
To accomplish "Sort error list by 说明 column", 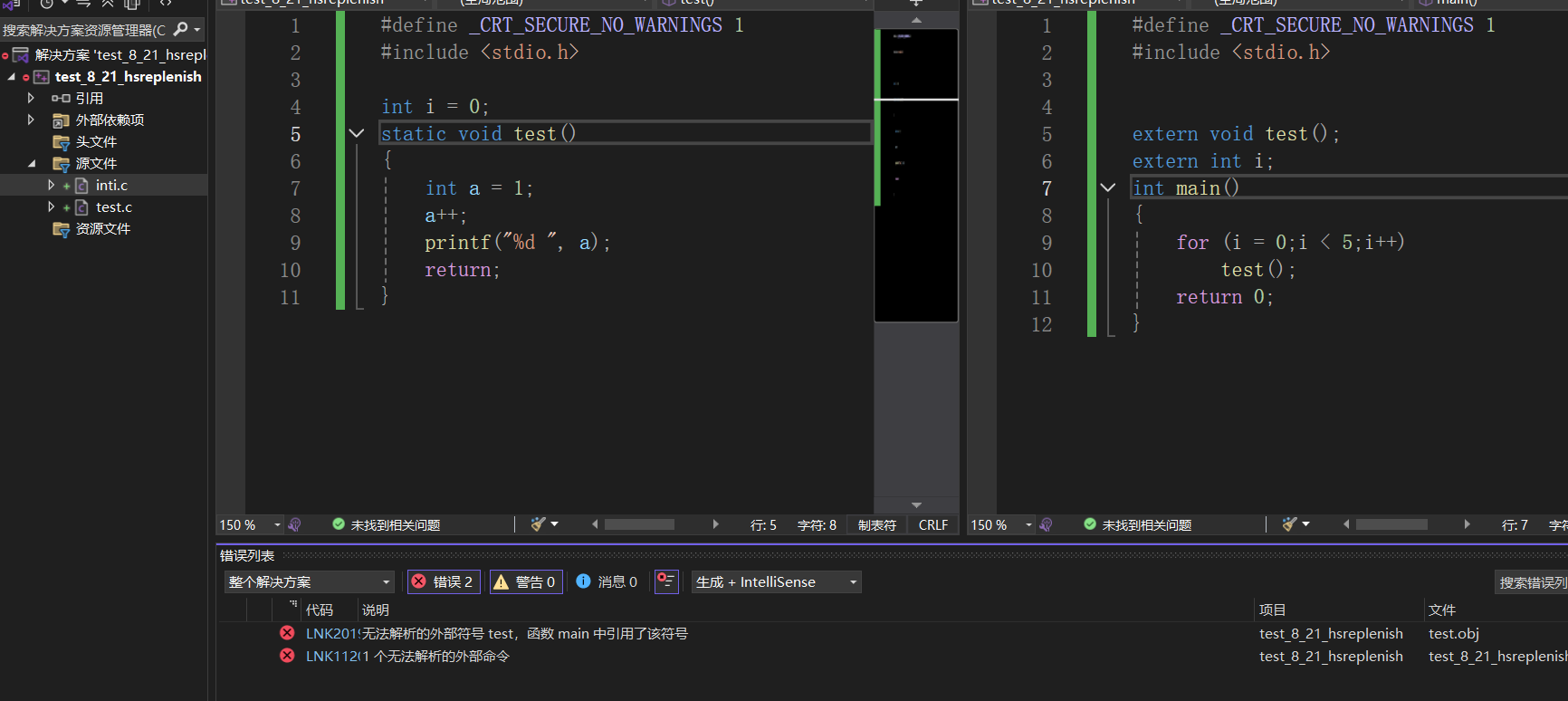I will (x=376, y=610).
